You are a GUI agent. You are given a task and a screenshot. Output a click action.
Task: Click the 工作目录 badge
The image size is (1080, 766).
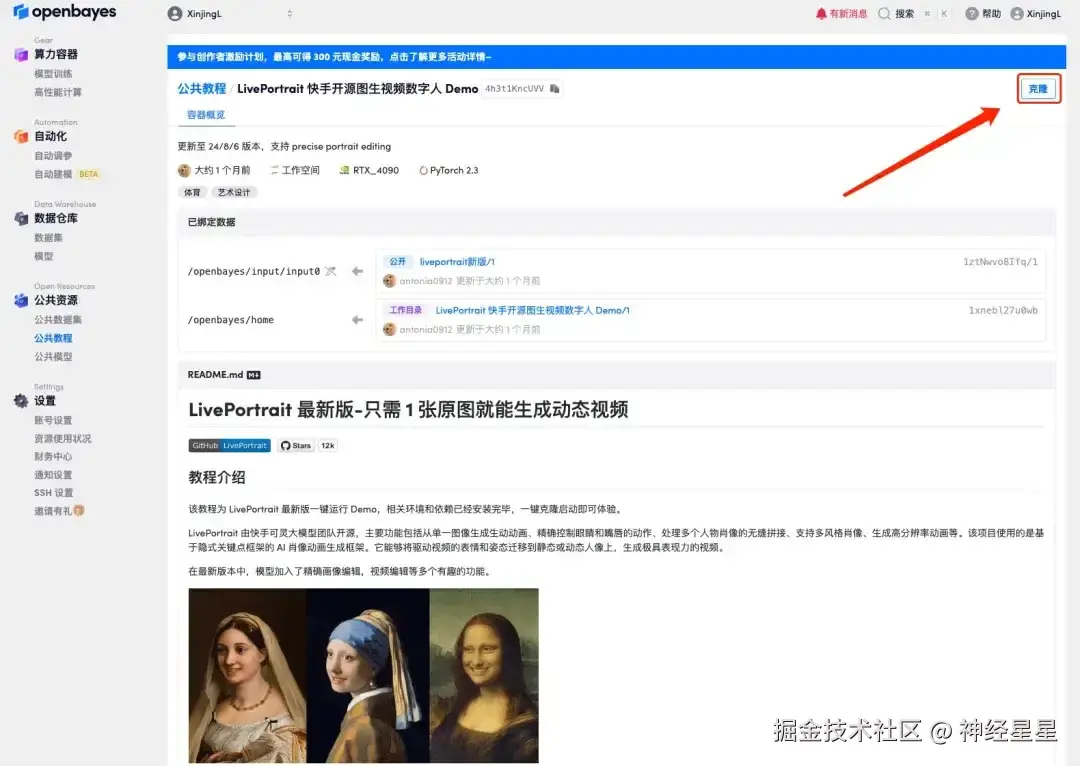click(x=405, y=311)
